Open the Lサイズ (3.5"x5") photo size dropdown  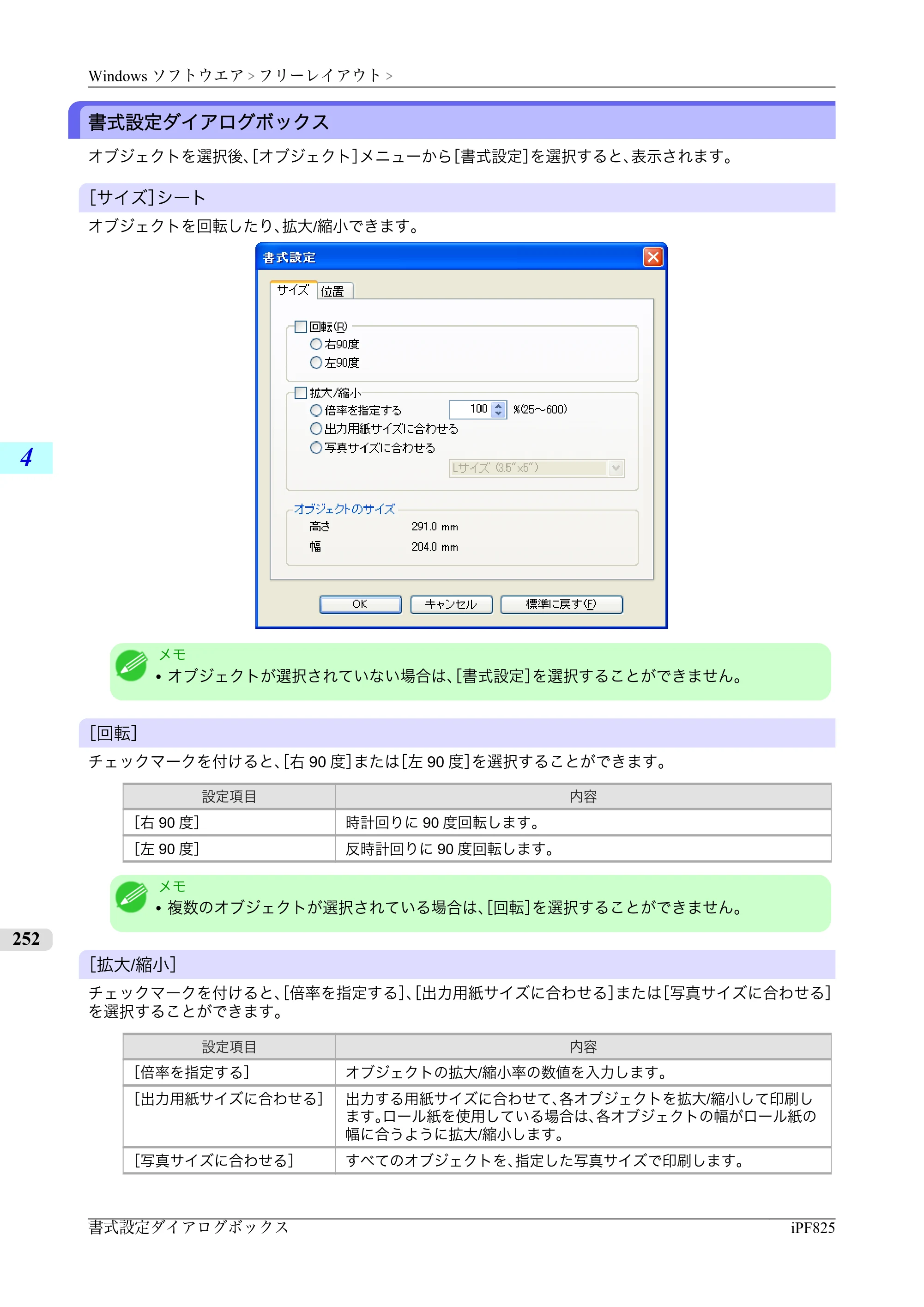tap(537, 468)
